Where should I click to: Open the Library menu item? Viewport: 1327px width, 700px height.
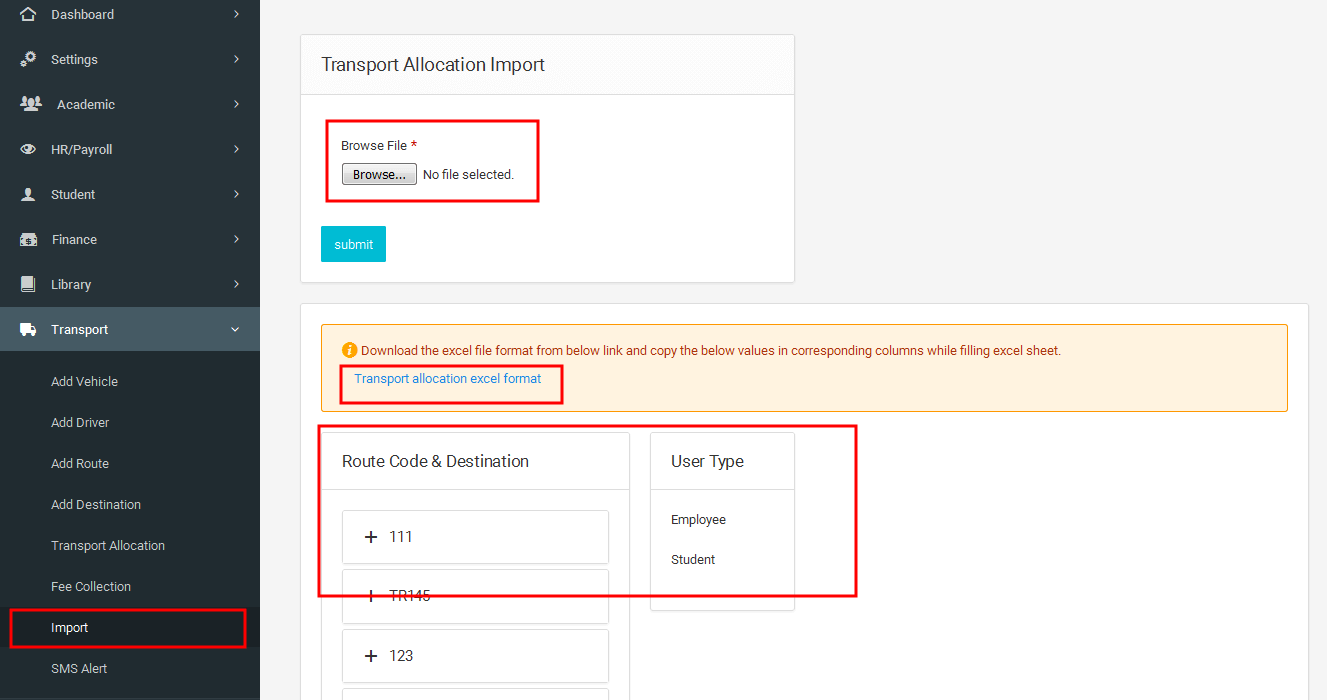click(130, 284)
